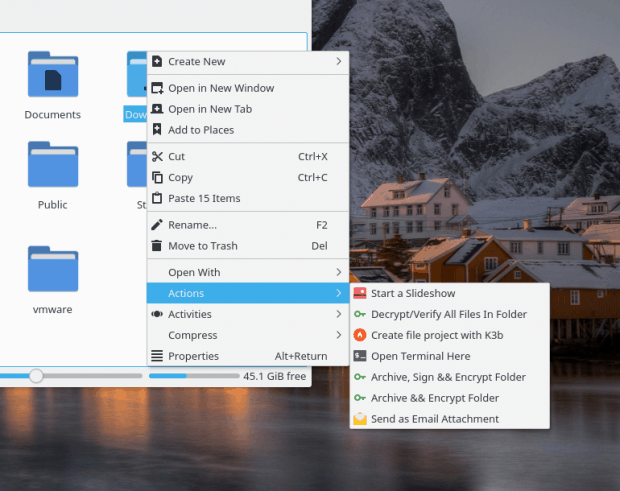Expand the Actions submenu arrow
Viewport: 620px width, 491px height.
click(339, 293)
